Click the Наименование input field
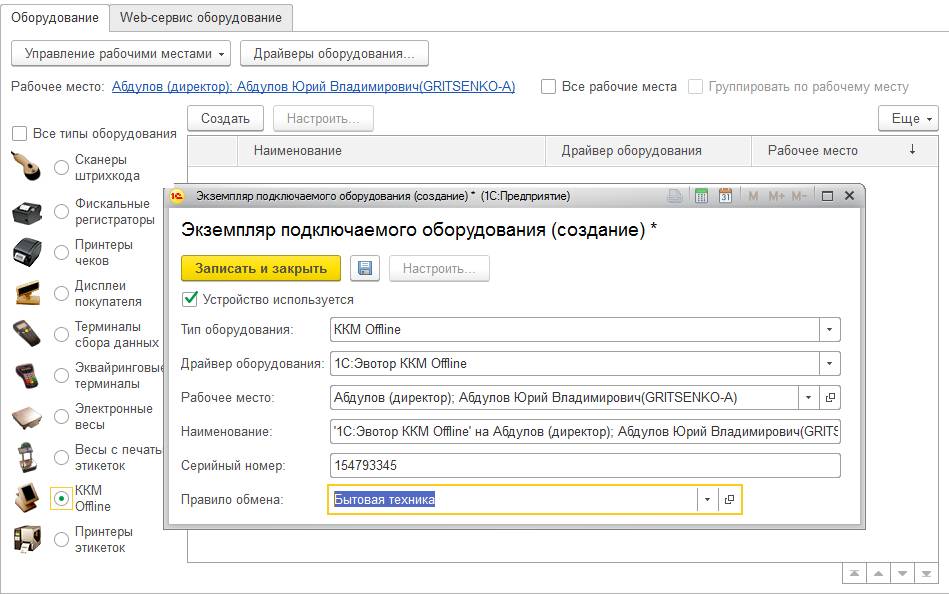Screen dimensions: 949x594 (x=585, y=432)
